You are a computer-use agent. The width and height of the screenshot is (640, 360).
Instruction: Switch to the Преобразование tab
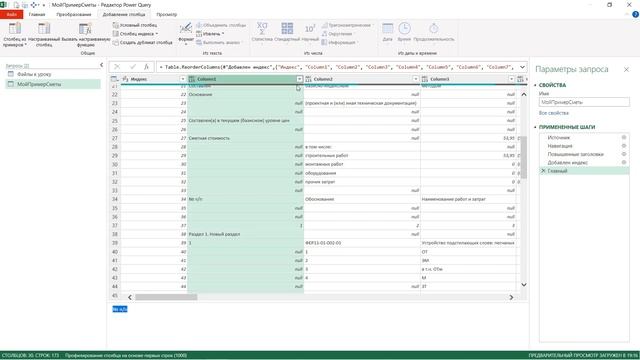coord(74,15)
